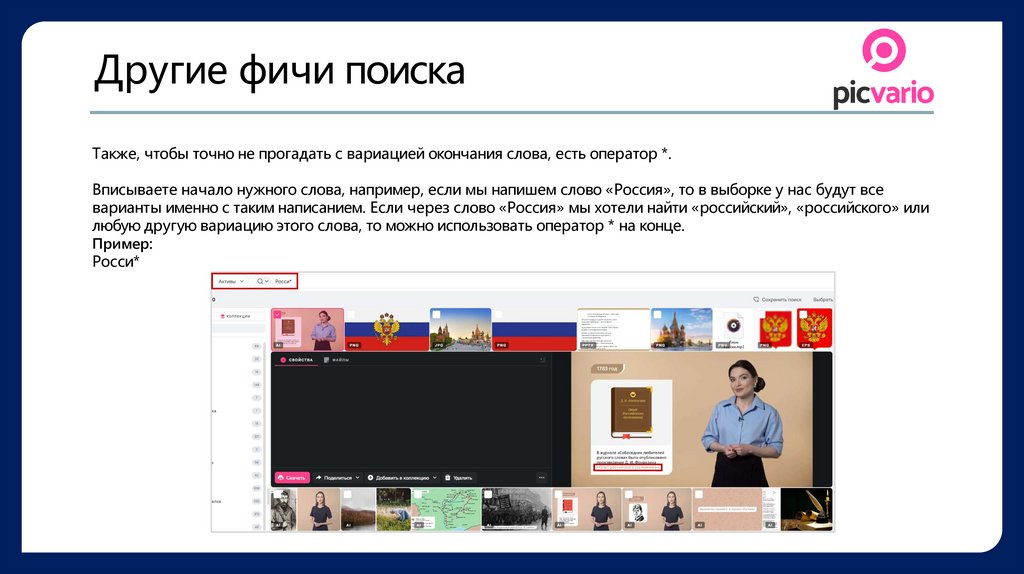Viewport: 1024px width, 574px height.
Task: Switch to the Свойства tab
Action: (x=296, y=360)
